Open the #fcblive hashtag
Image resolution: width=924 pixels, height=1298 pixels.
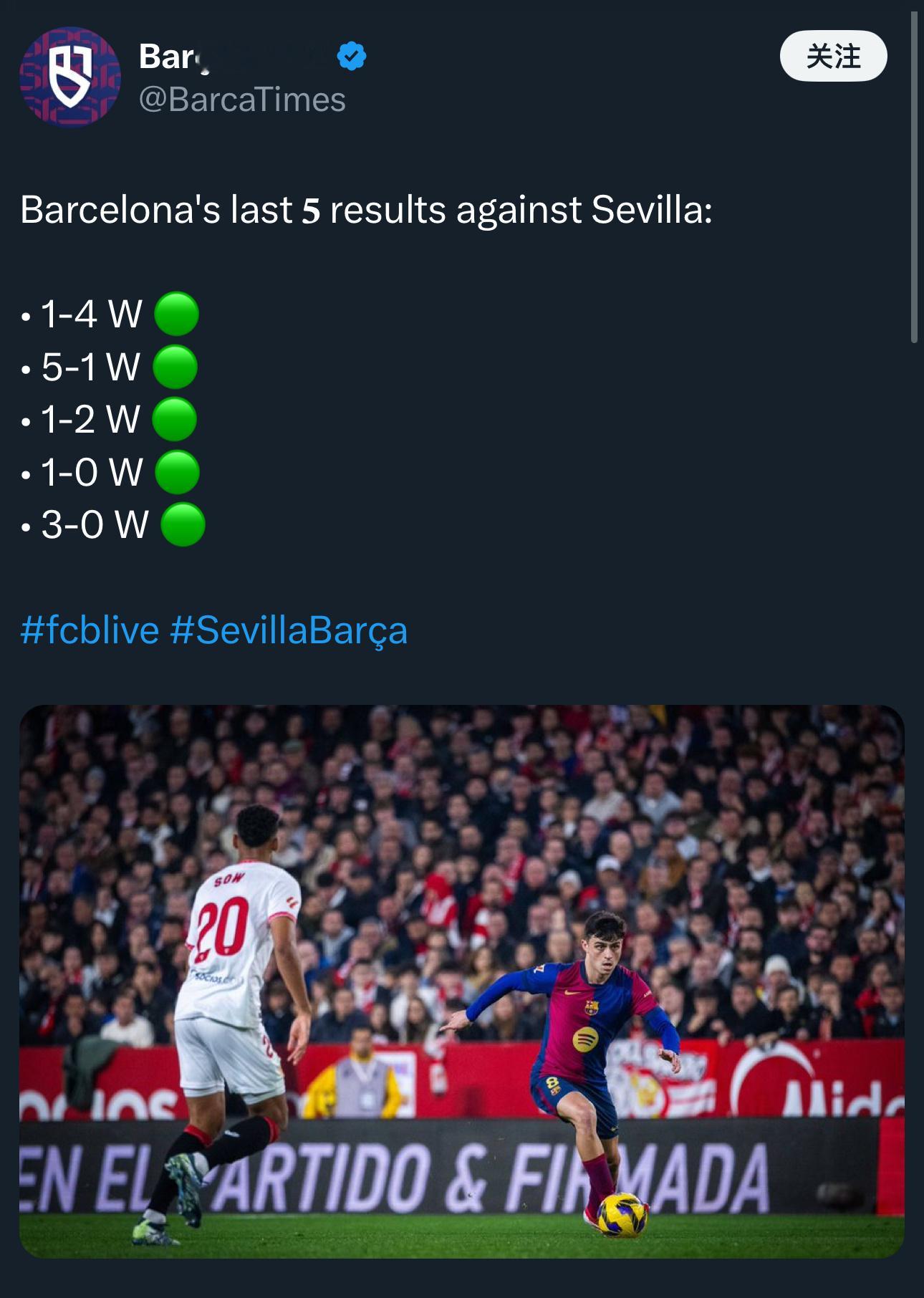coord(90,630)
